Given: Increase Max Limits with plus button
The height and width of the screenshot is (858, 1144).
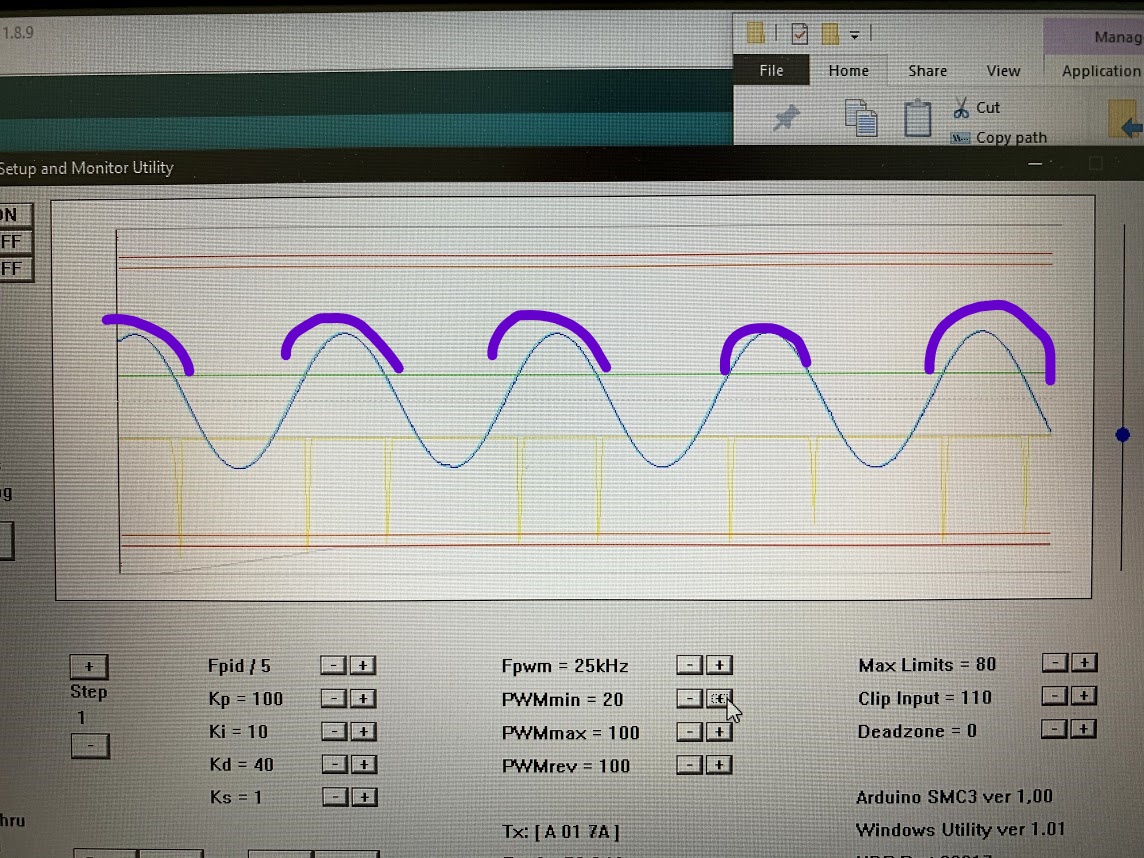Looking at the screenshot, I should point(1084,662).
